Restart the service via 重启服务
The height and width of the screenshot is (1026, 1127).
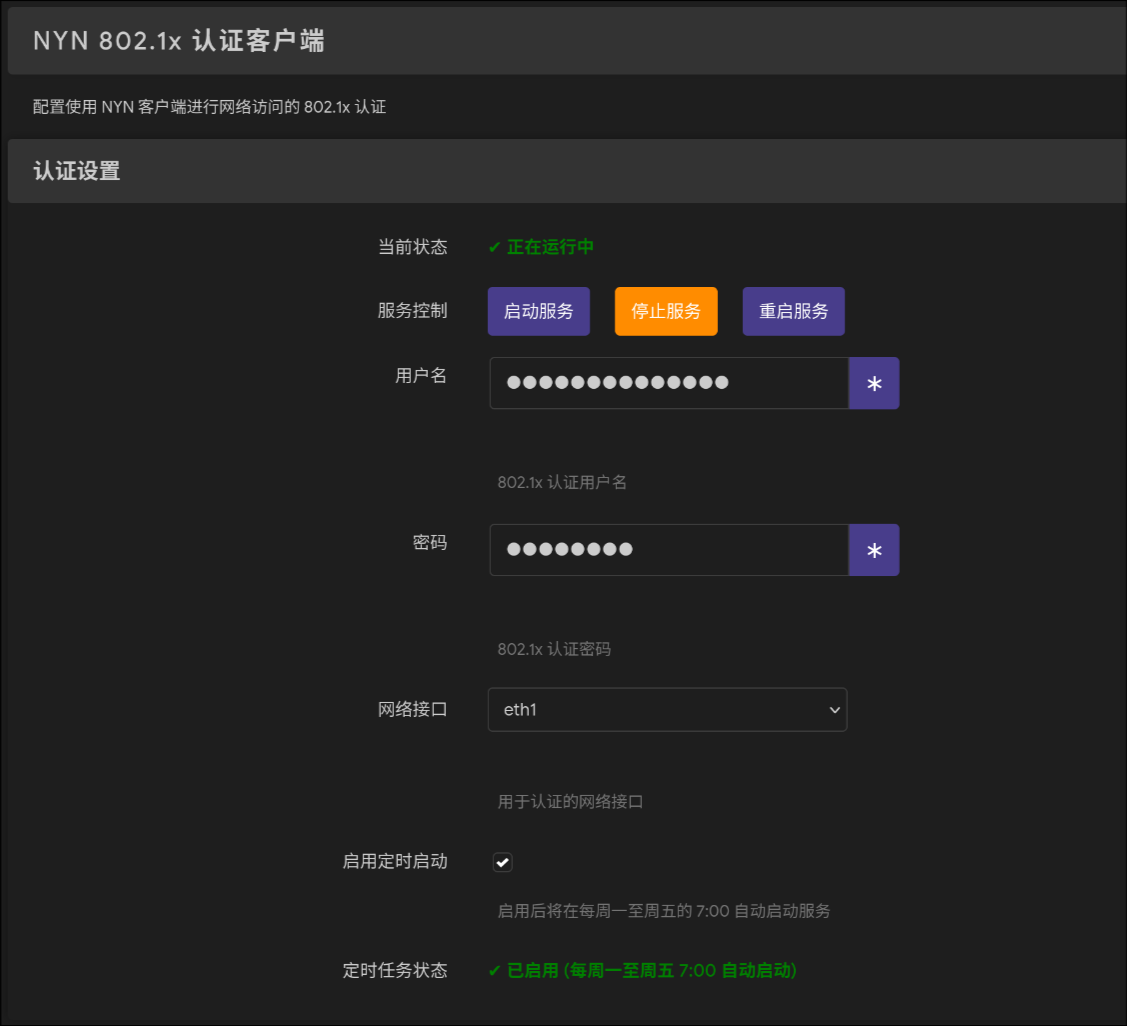(793, 311)
